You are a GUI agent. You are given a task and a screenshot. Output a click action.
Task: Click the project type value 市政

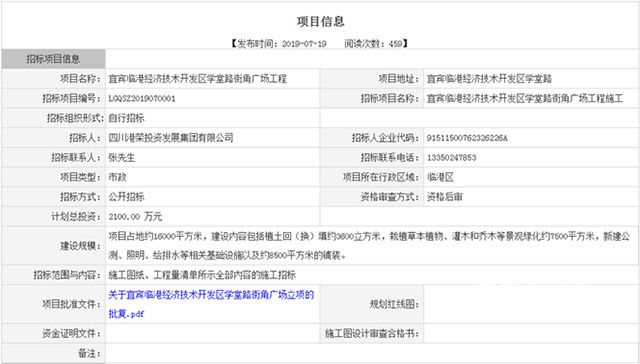click(118, 177)
